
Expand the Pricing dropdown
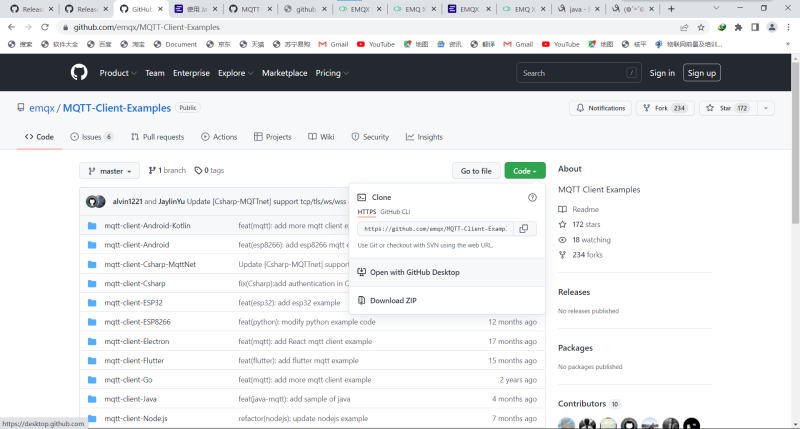pyautogui.click(x=332, y=73)
